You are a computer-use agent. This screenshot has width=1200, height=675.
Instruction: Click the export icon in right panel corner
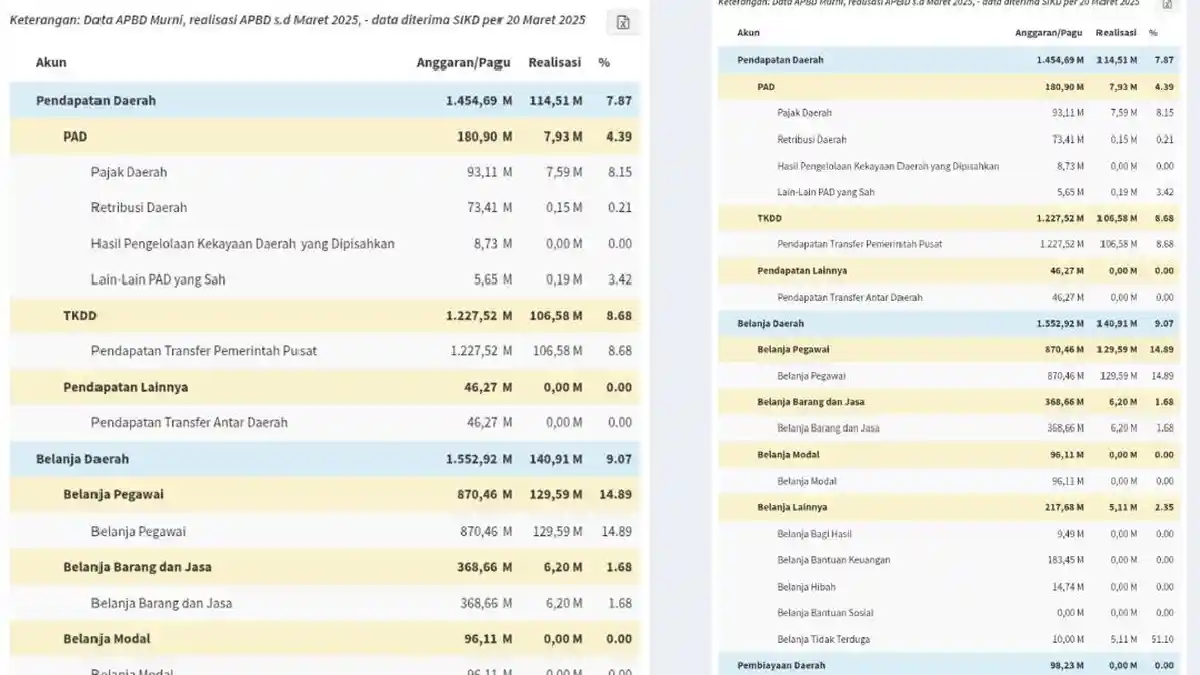coord(1166,5)
